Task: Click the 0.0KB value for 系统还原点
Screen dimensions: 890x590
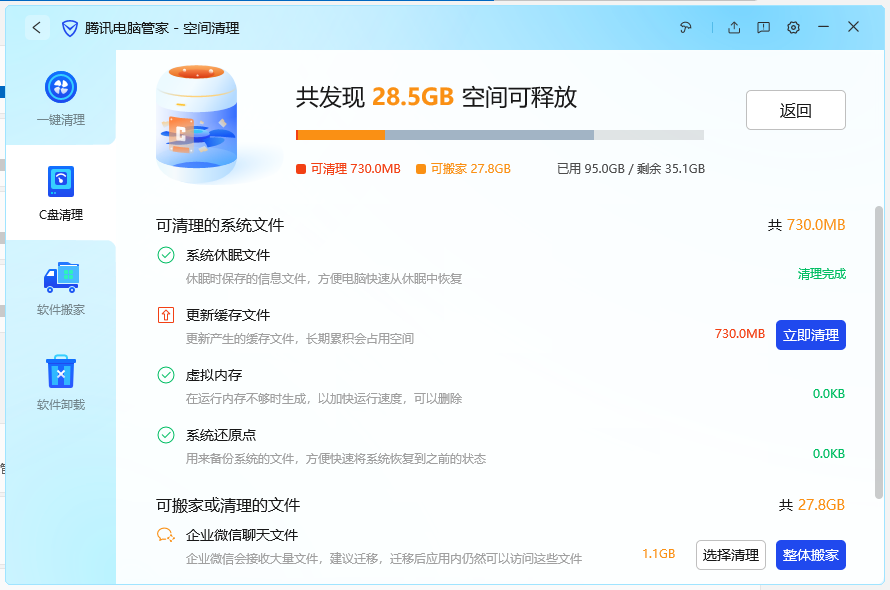Action: click(x=829, y=454)
